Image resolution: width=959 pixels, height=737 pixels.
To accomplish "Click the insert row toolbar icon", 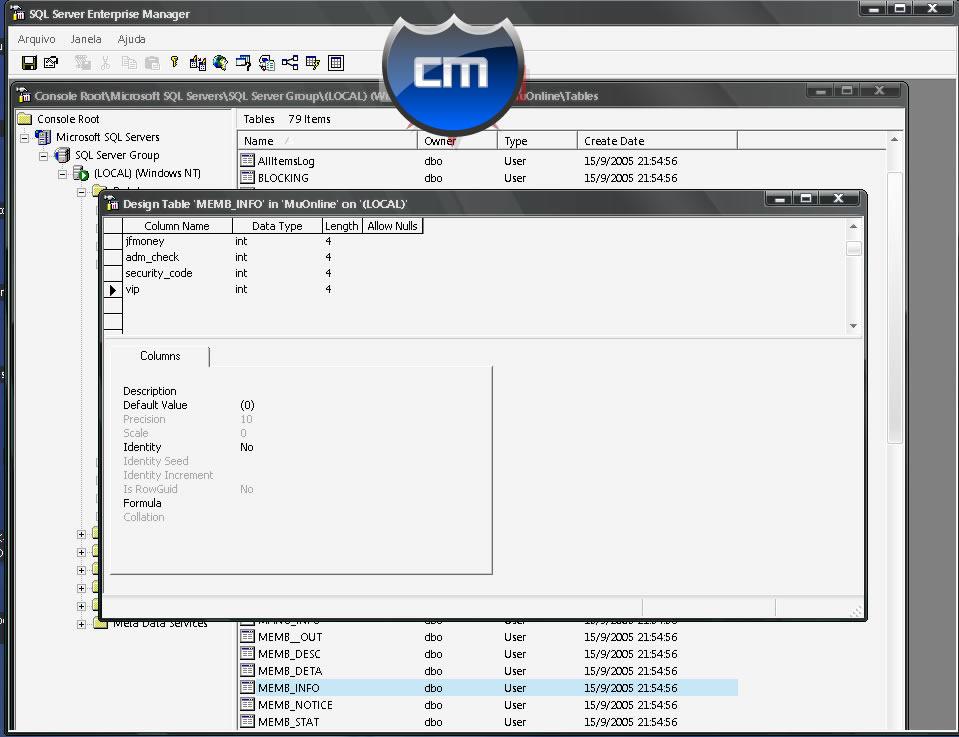I will [198, 62].
